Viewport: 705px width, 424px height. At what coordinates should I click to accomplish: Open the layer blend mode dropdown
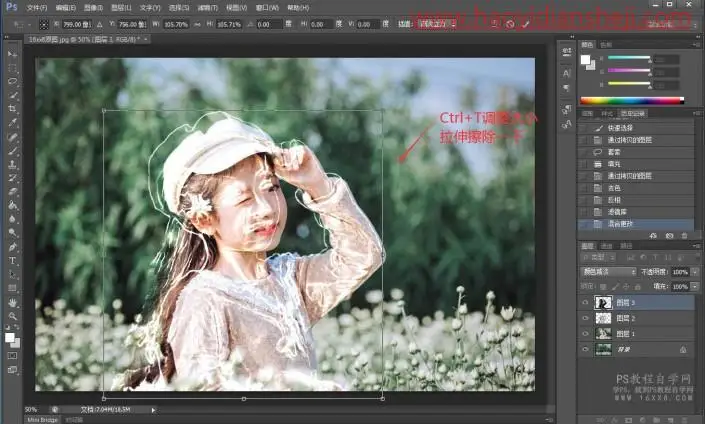608,272
